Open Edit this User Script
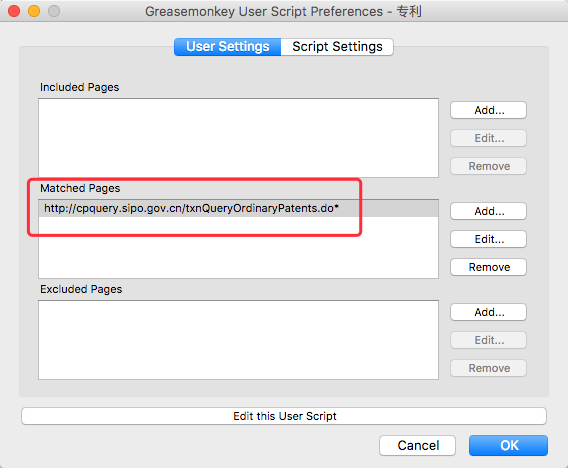568x468 pixels. coord(284,416)
